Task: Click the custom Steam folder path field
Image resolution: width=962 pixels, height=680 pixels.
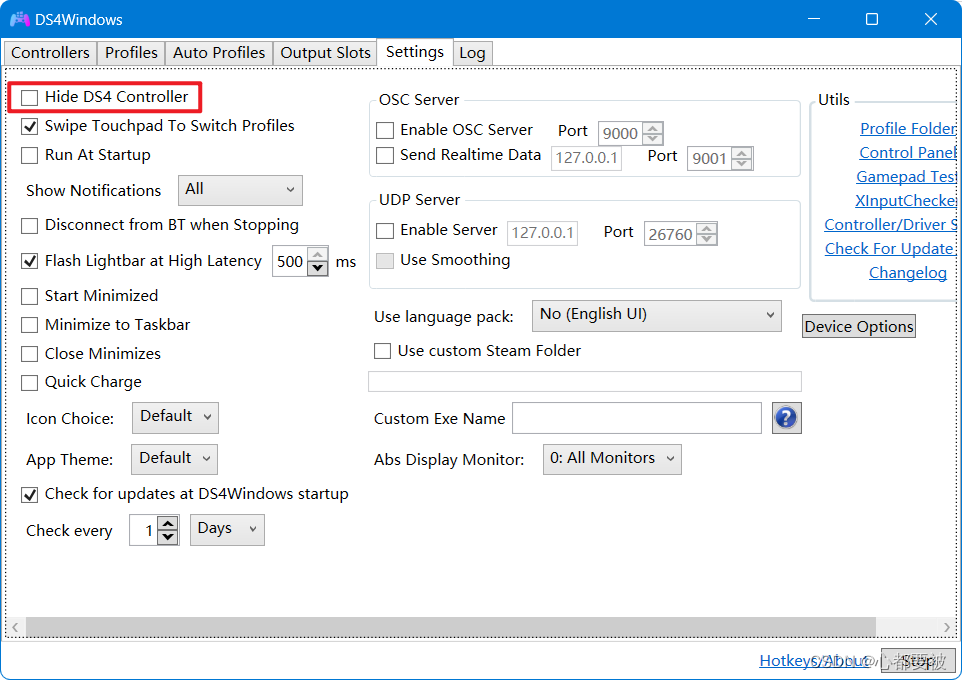Action: 585,381
